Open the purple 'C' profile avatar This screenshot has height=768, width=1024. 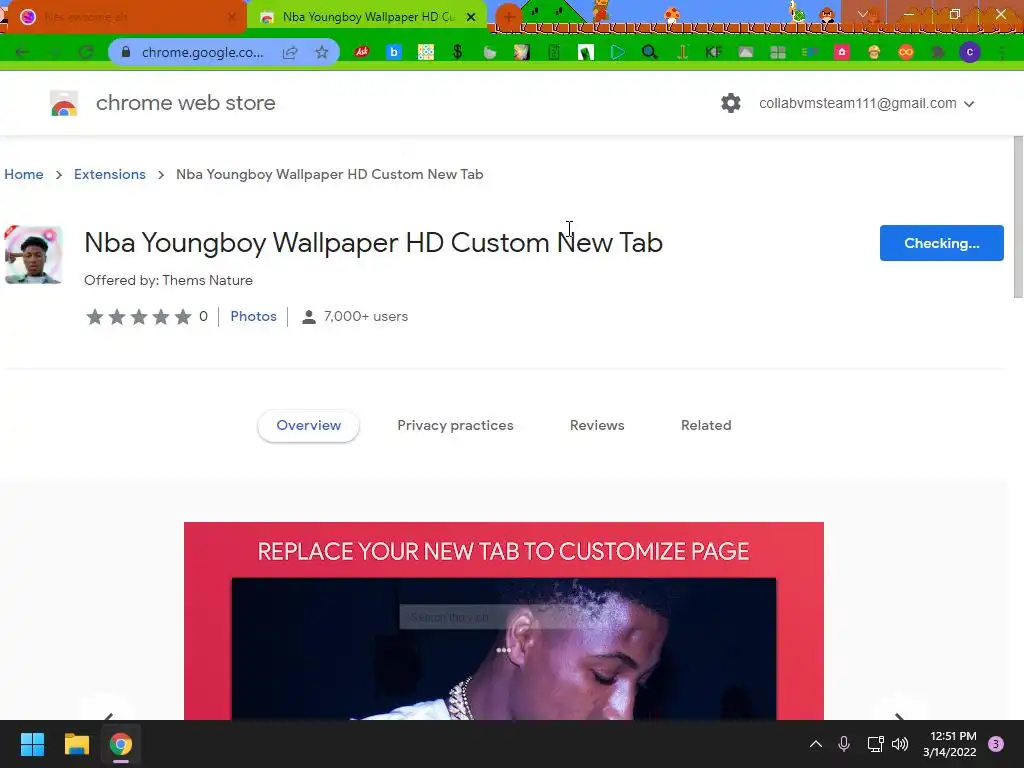pyautogui.click(x=970, y=52)
